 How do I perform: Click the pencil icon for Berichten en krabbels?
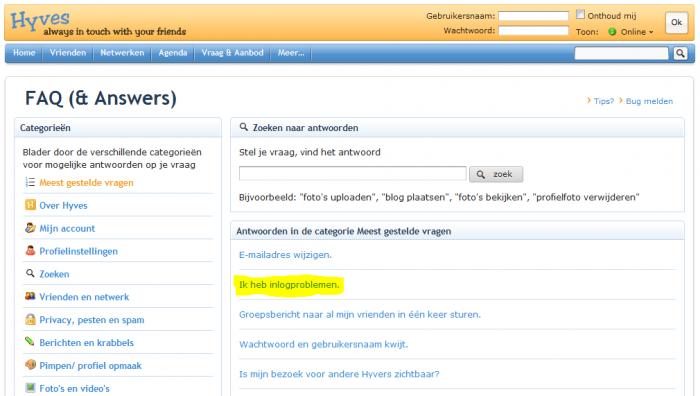pos(30,342)
